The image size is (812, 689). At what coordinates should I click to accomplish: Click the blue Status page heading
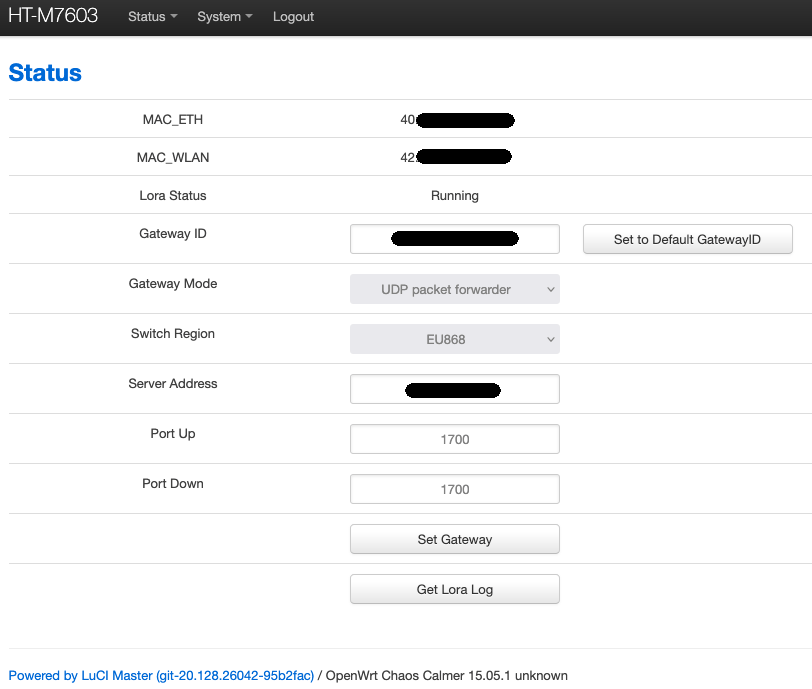(x=45, y=73)
